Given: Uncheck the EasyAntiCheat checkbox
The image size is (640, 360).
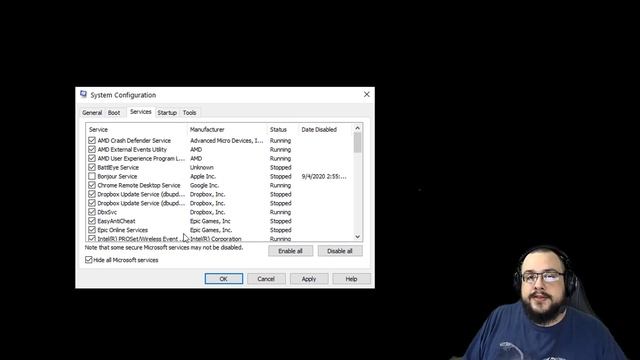Looking at the screenshot, I should coord(92,221).
